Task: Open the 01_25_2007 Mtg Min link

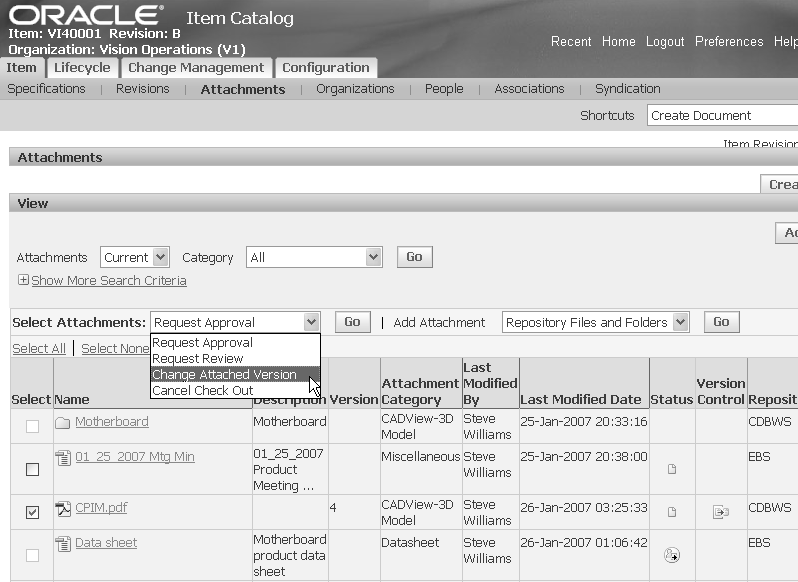Action: click(x=135, y=457)
